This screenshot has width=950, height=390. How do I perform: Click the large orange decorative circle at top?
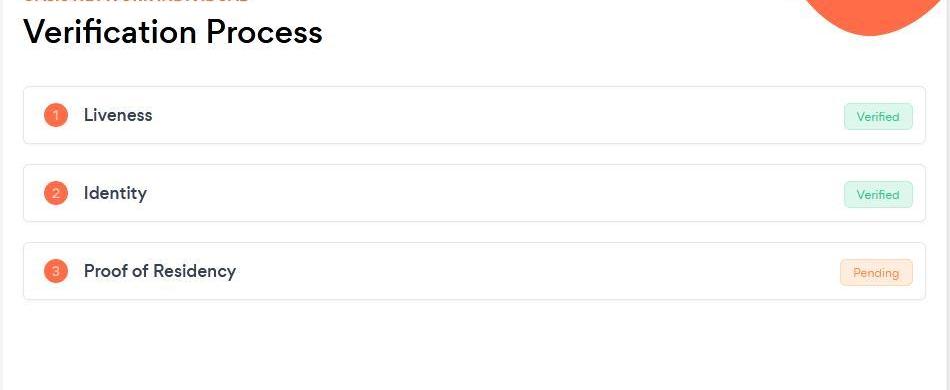874,15
